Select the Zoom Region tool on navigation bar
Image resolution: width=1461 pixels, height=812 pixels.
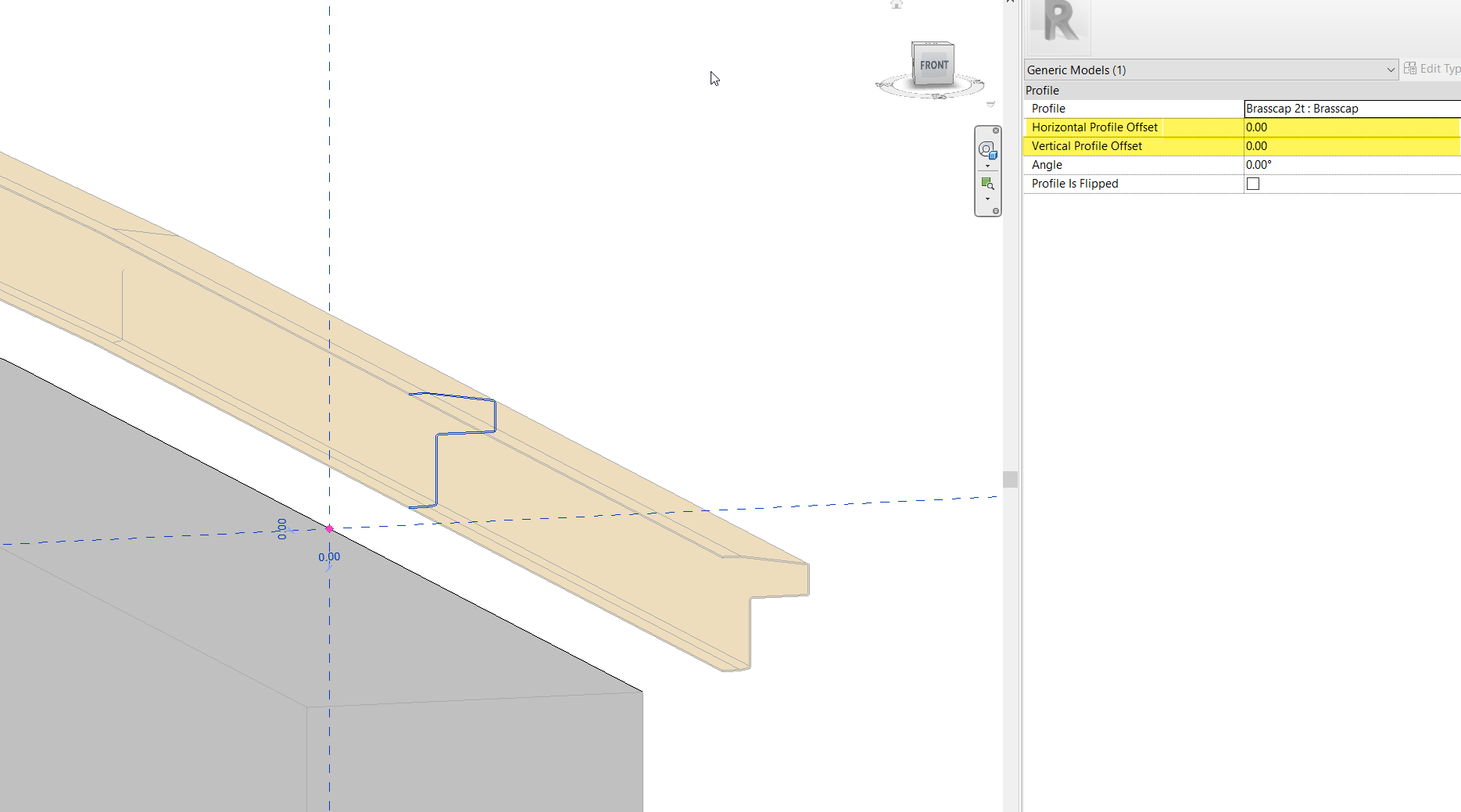tap(987, 182)
